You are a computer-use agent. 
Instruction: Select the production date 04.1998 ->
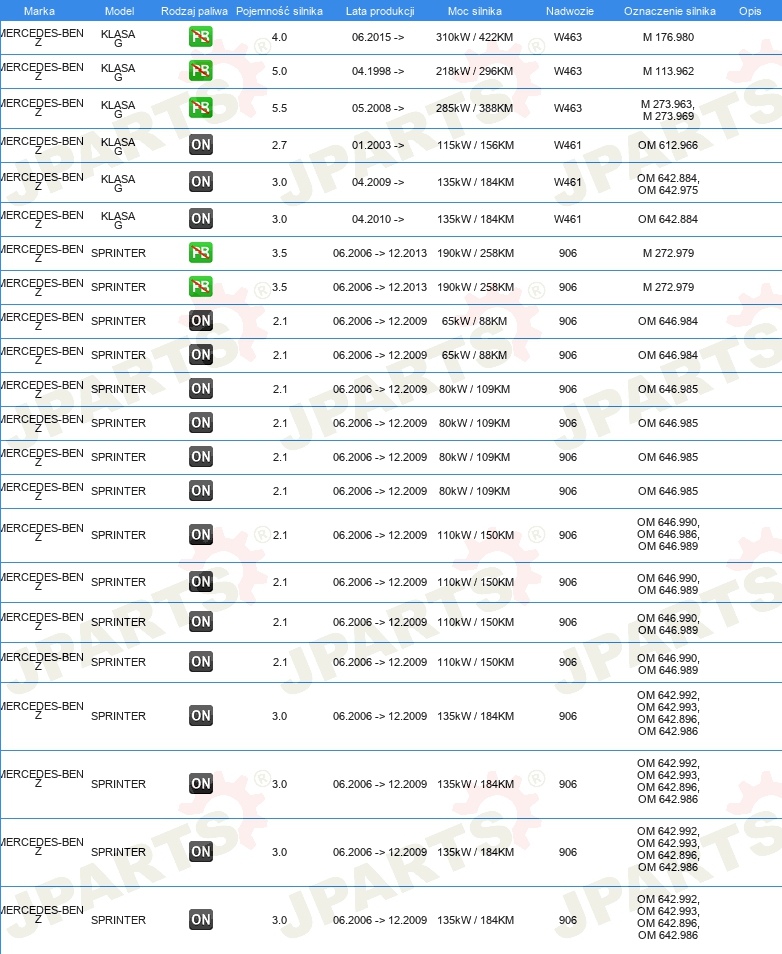[378, 71]
